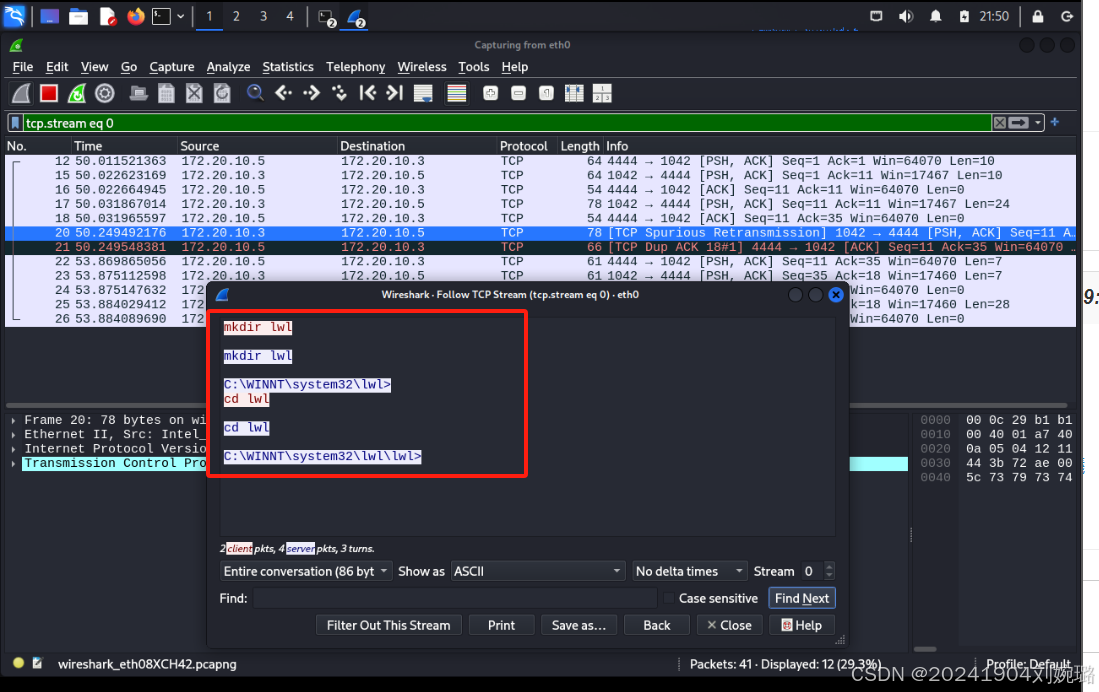Find a packet with the magnifier icon
The height and width of the screenshot is (692, 1099).
pyautogui.click(x=255, y=93)
